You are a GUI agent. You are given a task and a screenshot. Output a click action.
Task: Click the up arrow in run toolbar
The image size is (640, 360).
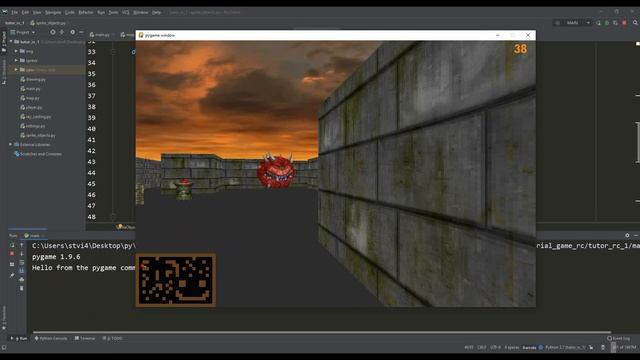[22, 245]
